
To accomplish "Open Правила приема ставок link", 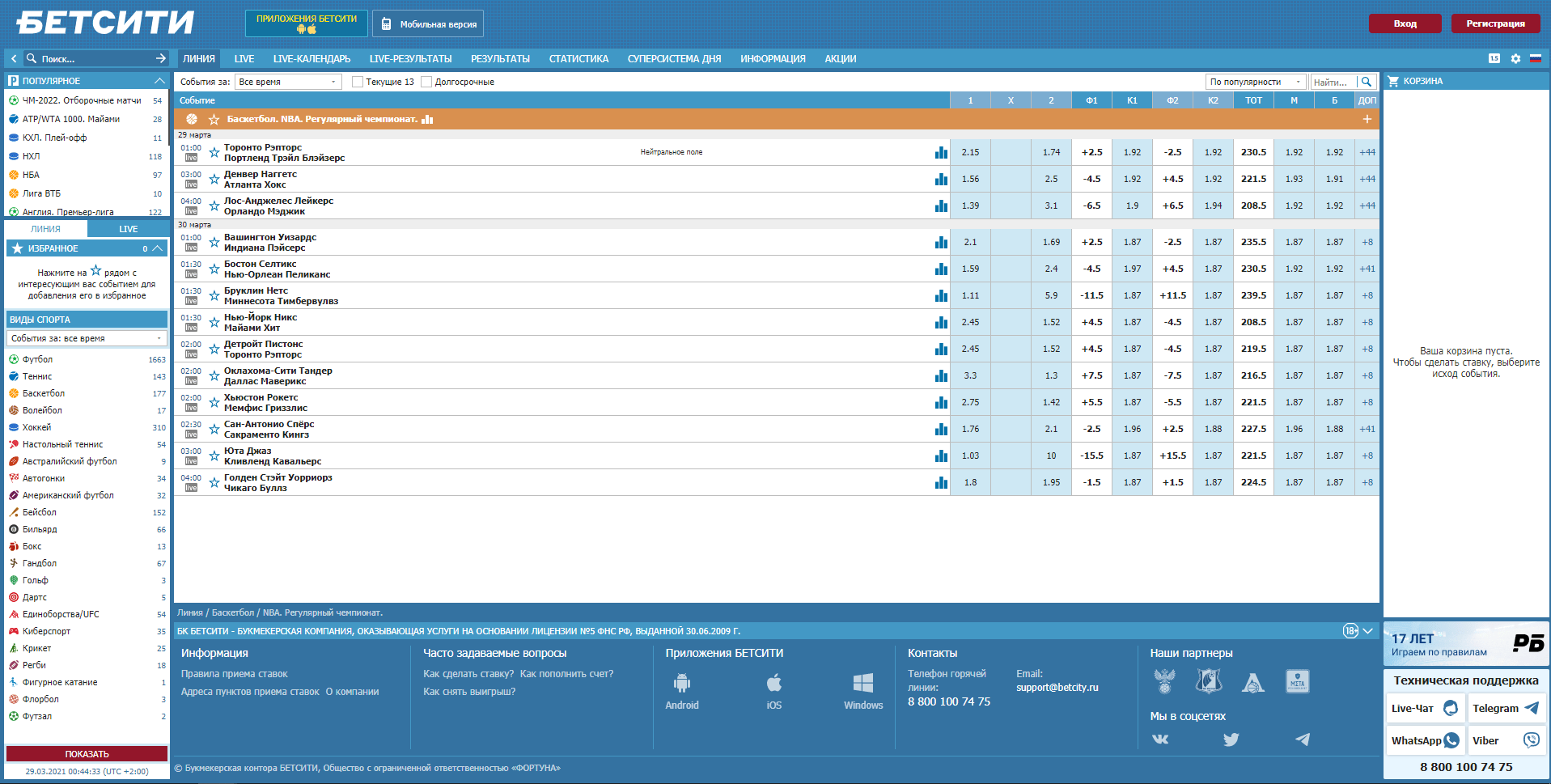I will (x=234, y=674).
